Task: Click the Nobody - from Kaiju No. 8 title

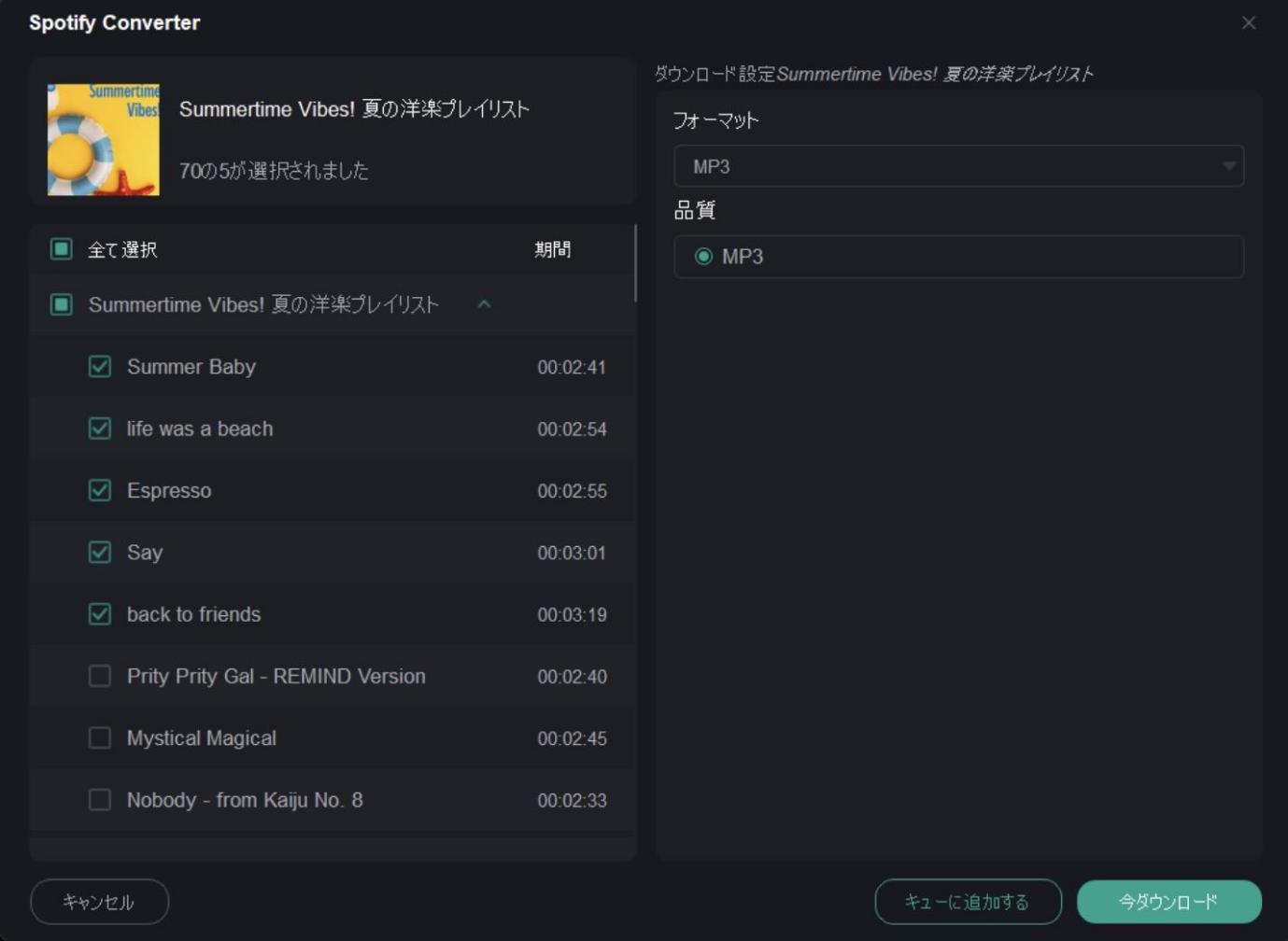Action: click(x=245, y=800)
